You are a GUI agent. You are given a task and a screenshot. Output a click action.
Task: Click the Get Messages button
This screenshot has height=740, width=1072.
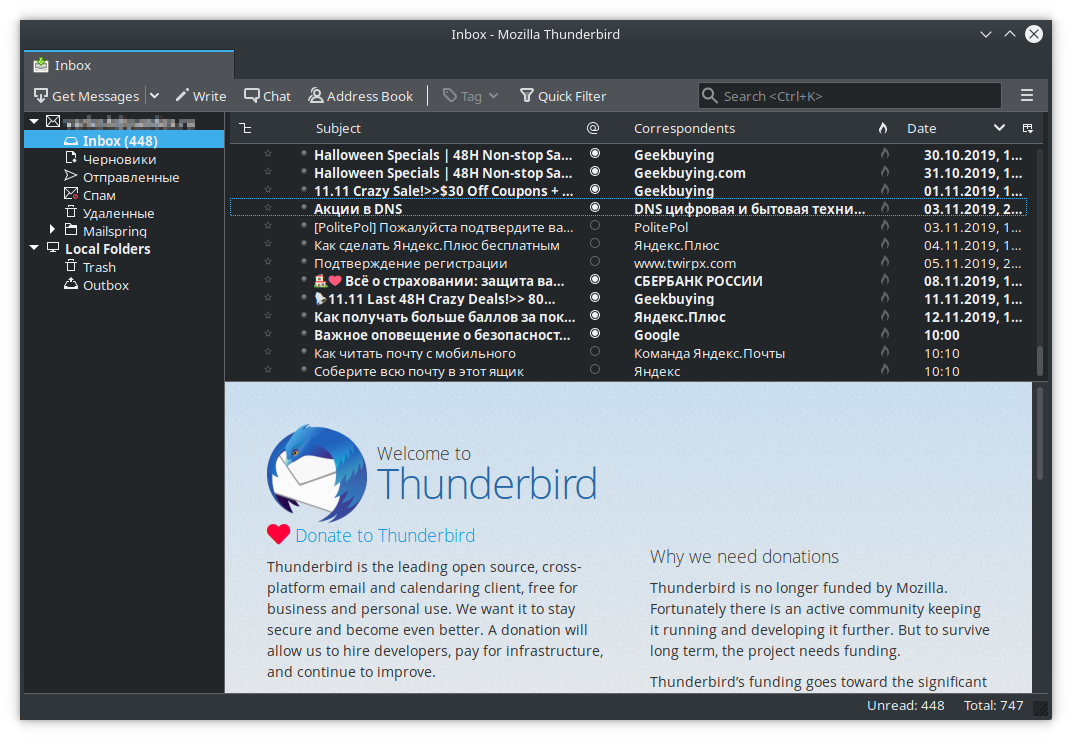[x=86, y=96]
